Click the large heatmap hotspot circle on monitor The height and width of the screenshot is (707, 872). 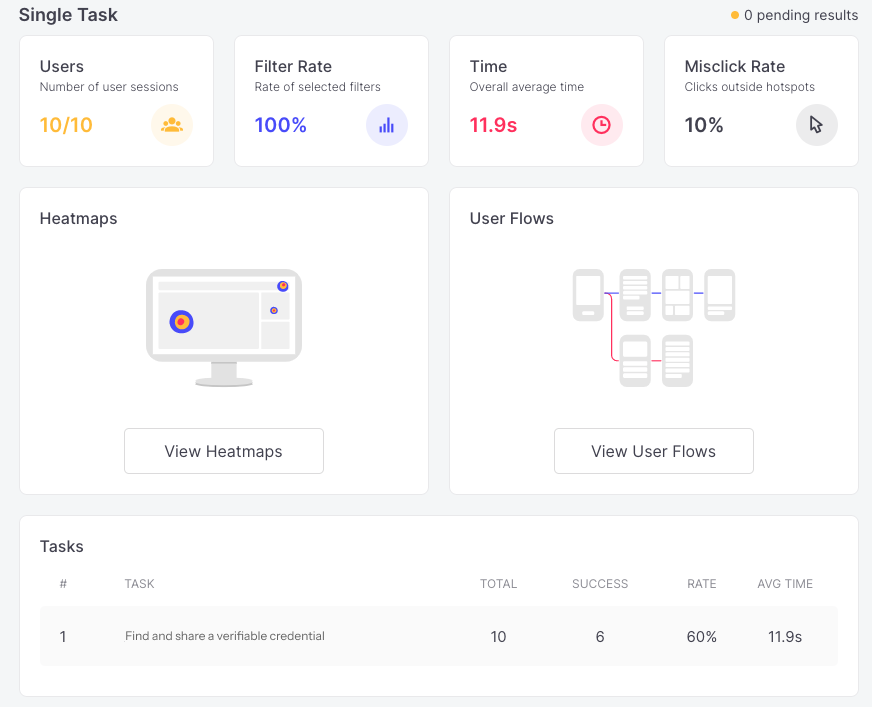pos(181,322)
